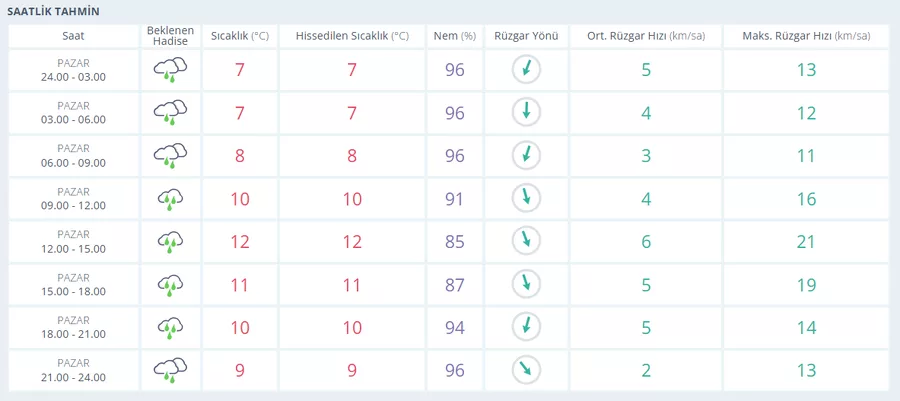The height and width of the screenshot is (401, 900).
Task: Select the PAZAR 09.00 - 12.00 time cell
Action: tap(73, 198)
